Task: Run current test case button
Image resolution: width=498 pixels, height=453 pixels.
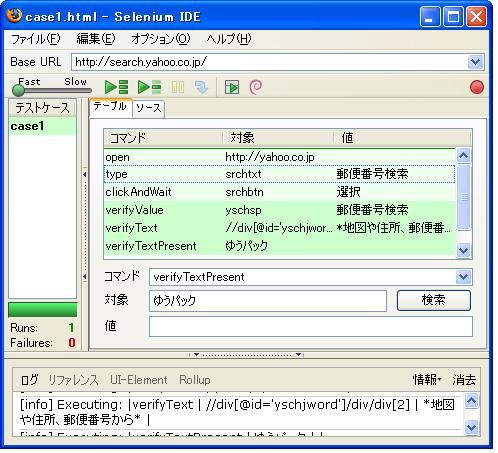Action: click(149, 87)
